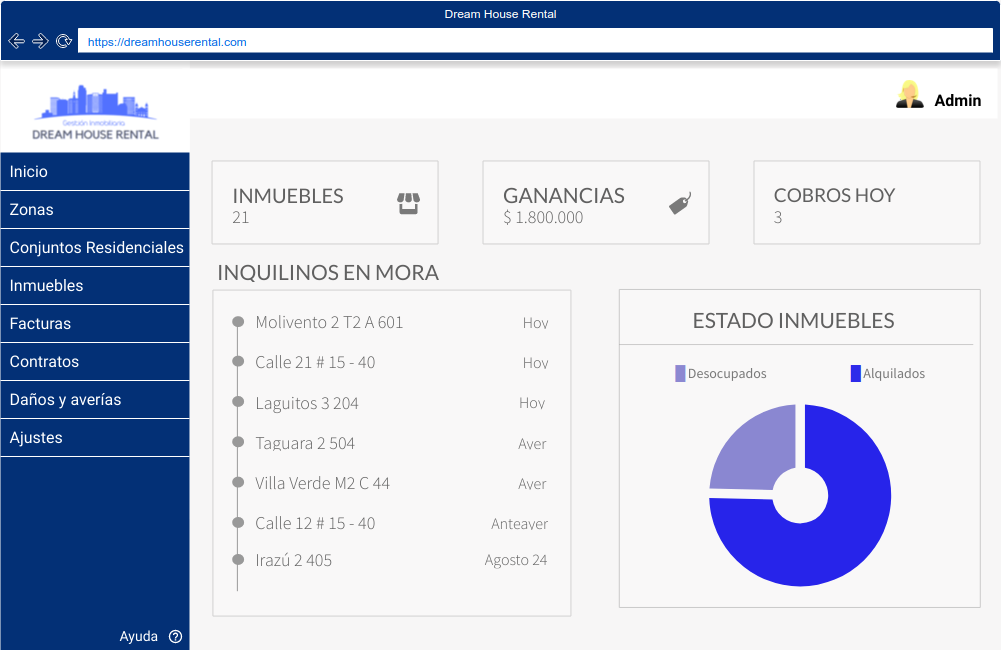The height and width of the screenshot is (650, 1001).
Task: Click the browser back arrow
Action: pos(16,41)
